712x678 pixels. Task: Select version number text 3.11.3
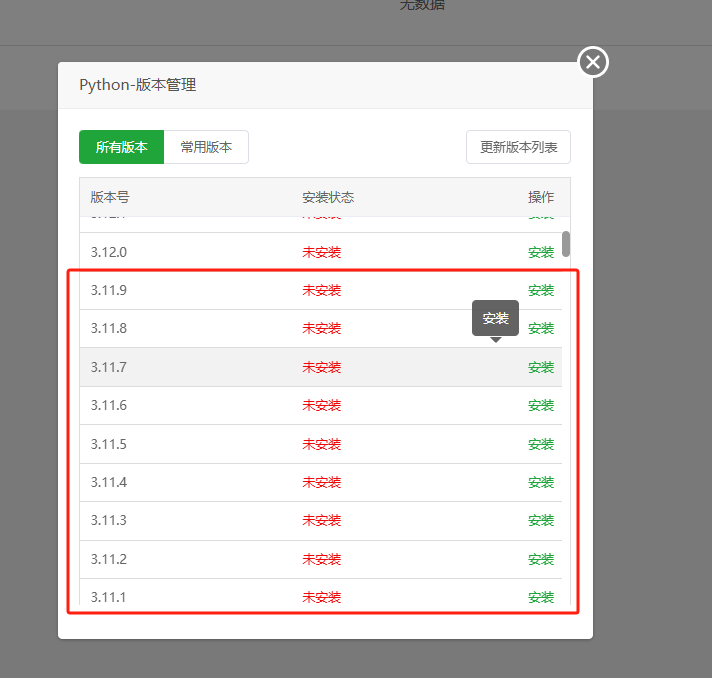click(109, 520)
